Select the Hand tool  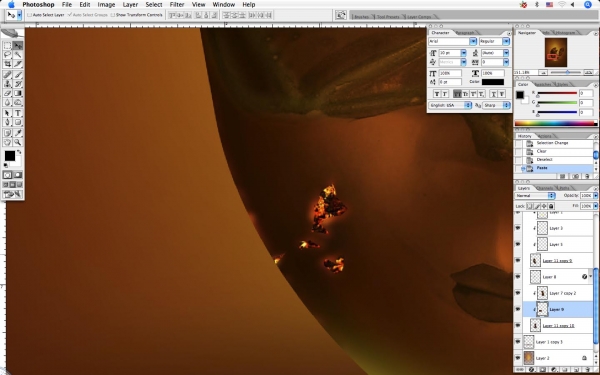[7, 142]
